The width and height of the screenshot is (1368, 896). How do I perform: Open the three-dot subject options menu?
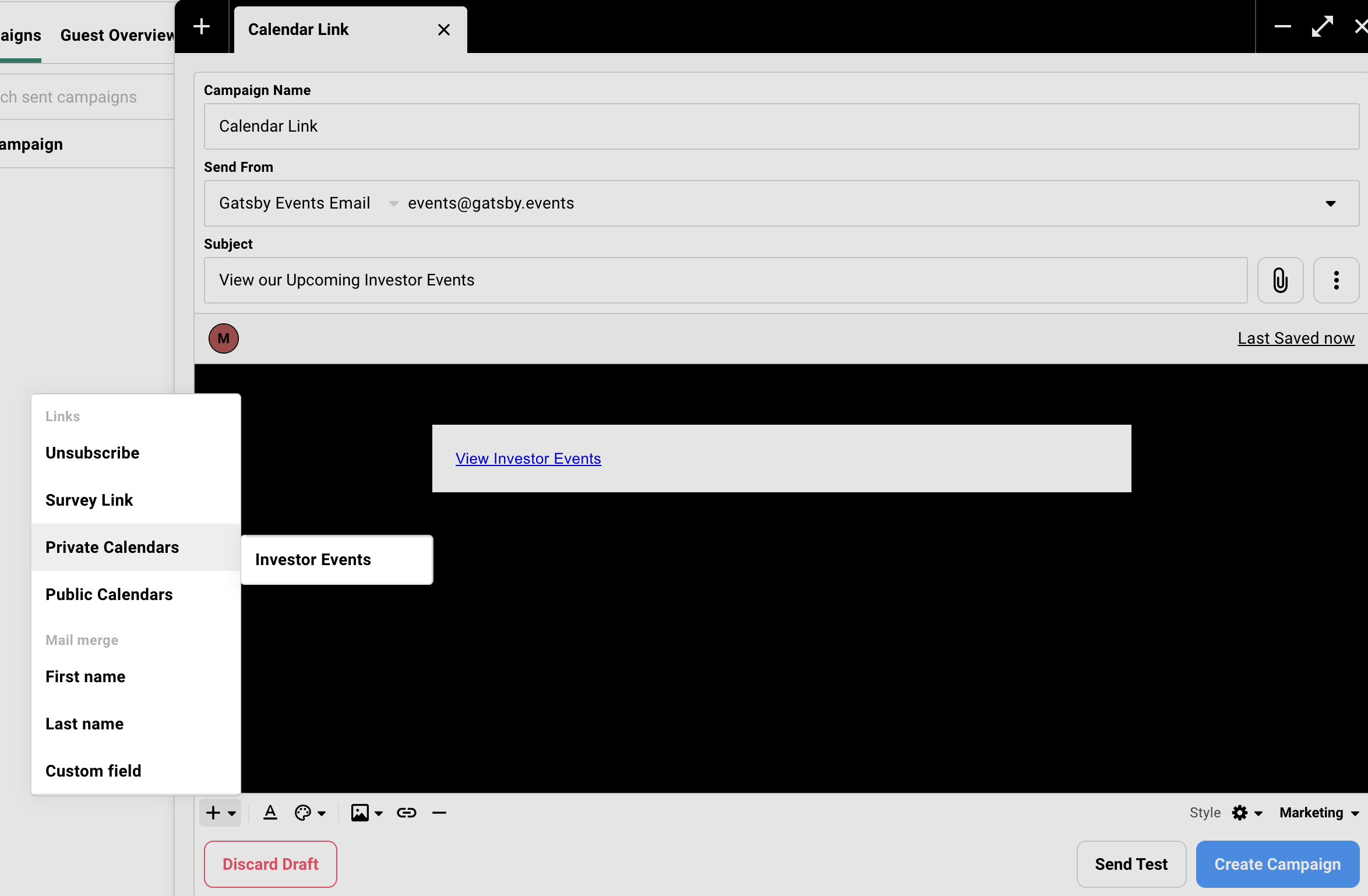pos(1336,280)
